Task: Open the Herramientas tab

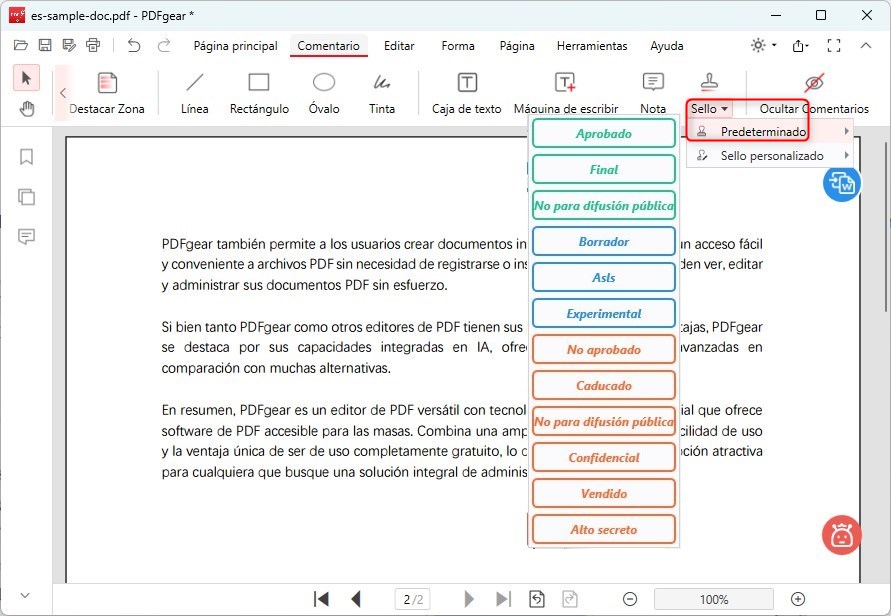Action: [x=592, y=46]
